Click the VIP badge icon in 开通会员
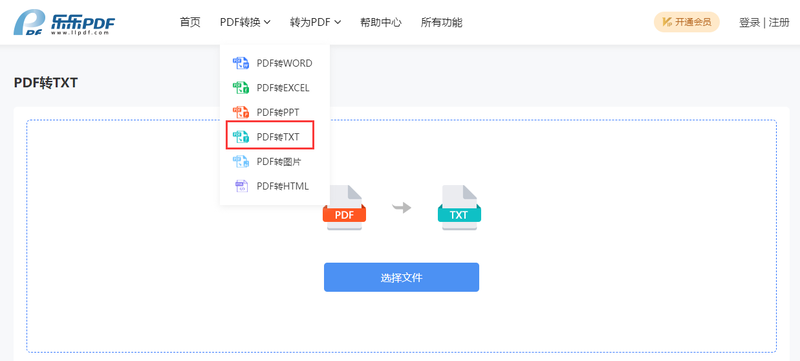 pyautogui.click(x=666, y=22)
